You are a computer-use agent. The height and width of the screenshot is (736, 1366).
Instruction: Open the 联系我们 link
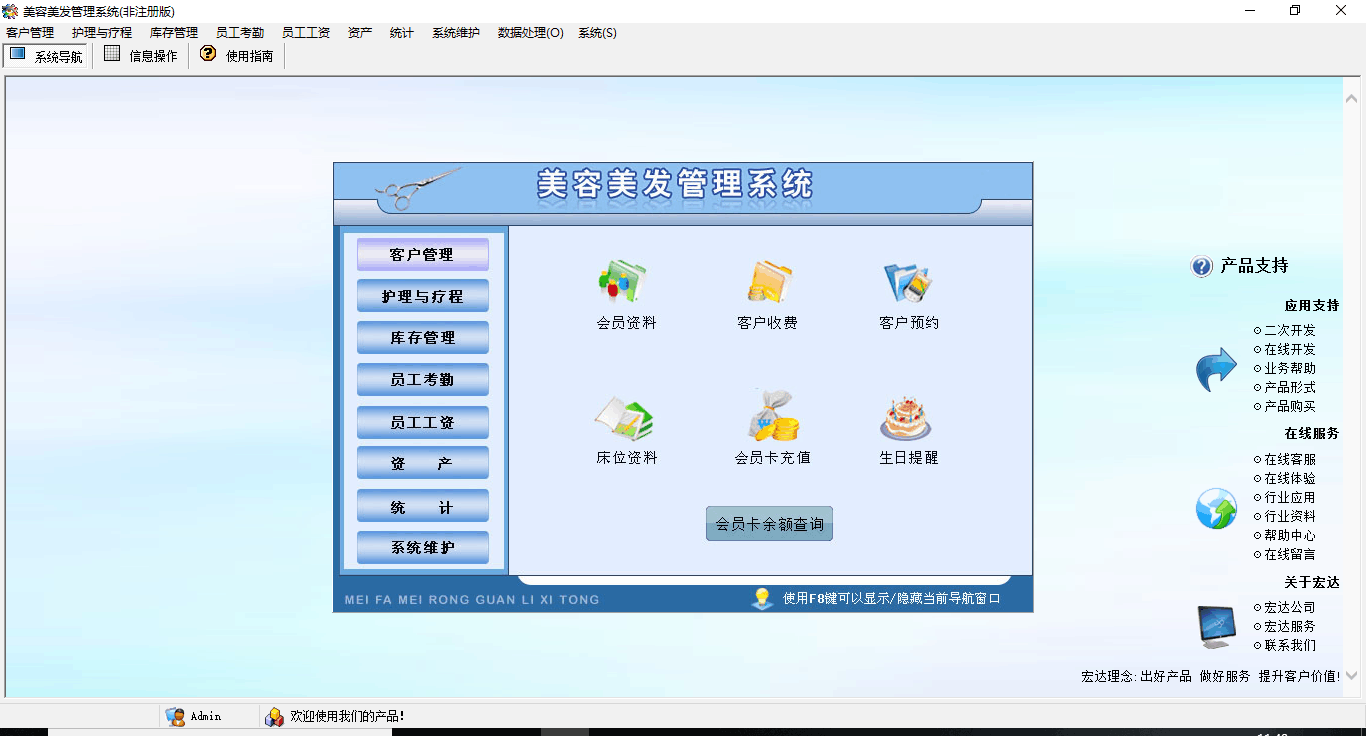coord(1290,645)
